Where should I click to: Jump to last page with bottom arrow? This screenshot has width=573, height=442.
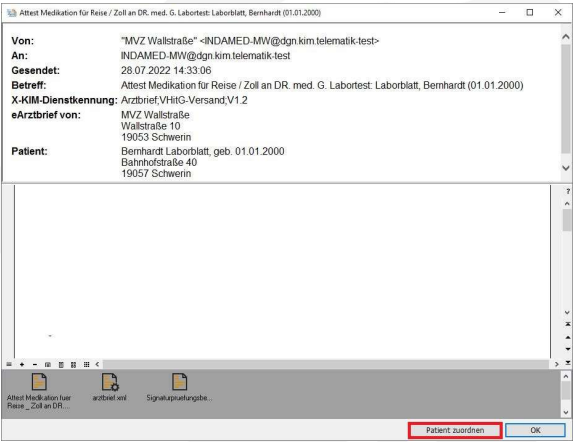point(568,363)
